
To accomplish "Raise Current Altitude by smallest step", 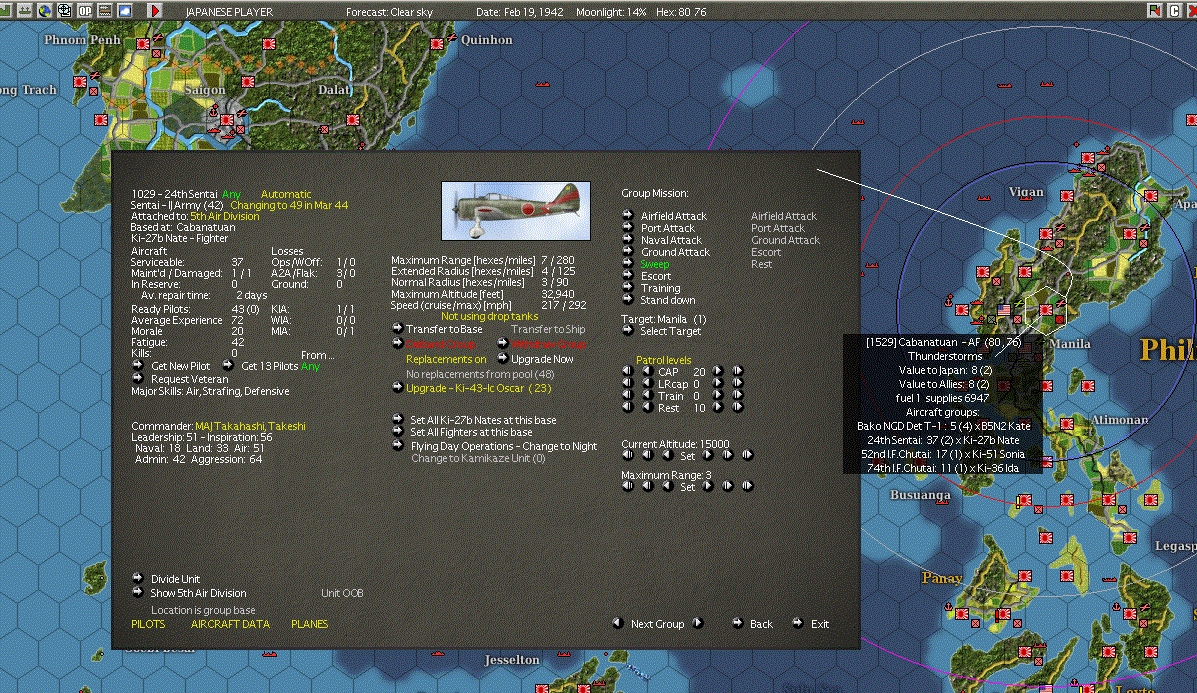I will pos(708,455).
